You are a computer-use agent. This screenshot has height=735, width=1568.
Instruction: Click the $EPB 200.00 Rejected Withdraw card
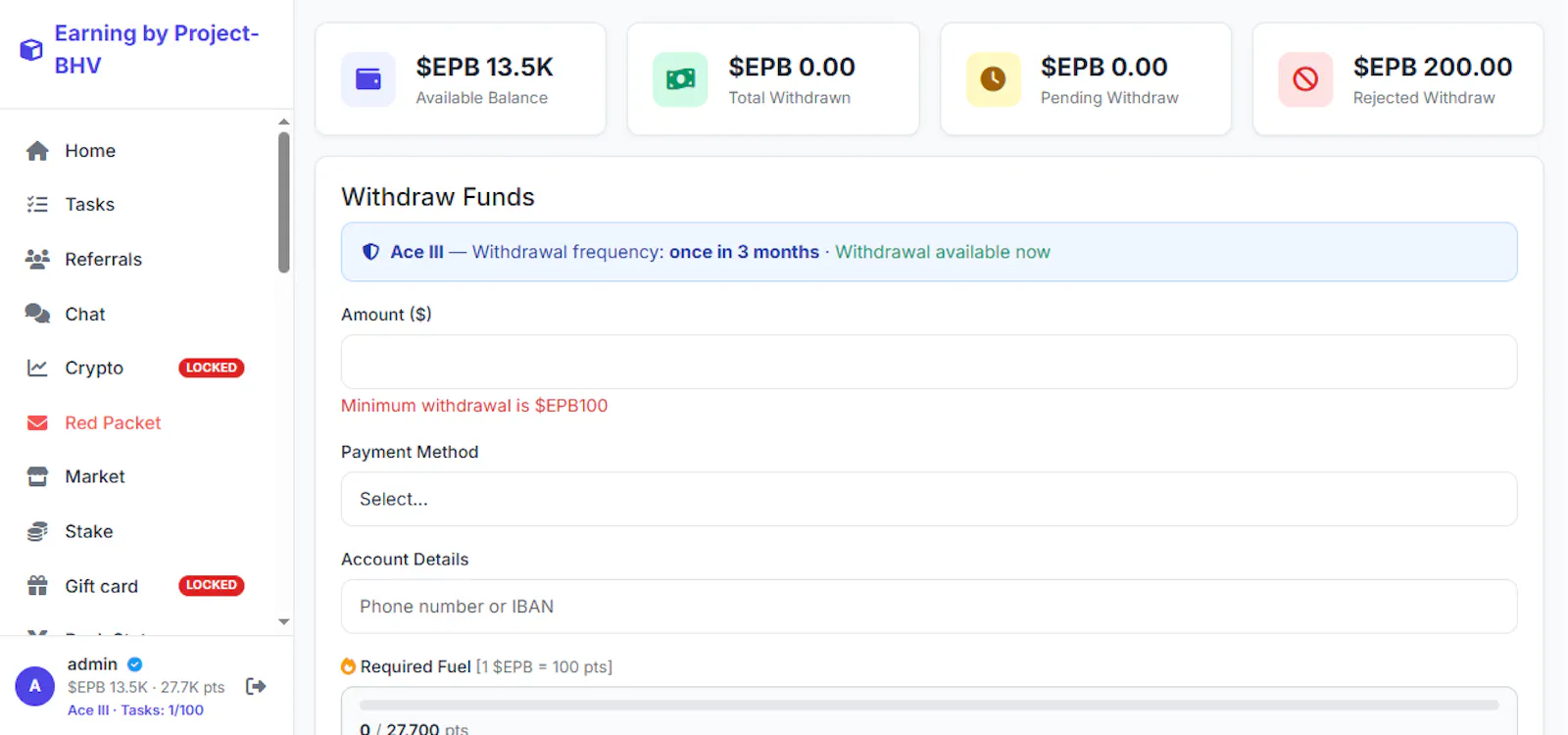pyautogui.click(x=1397, y=79)
